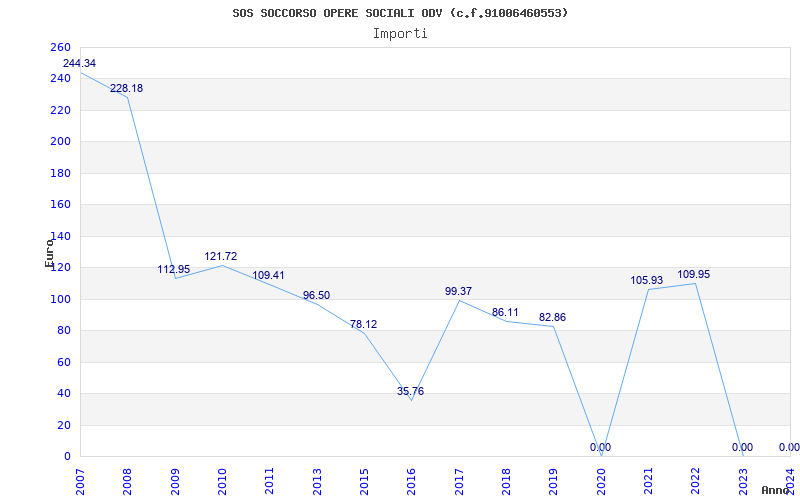Screen dimensions: 800x500
Task: Click the 82.86 value label
Action: [552, 317]
